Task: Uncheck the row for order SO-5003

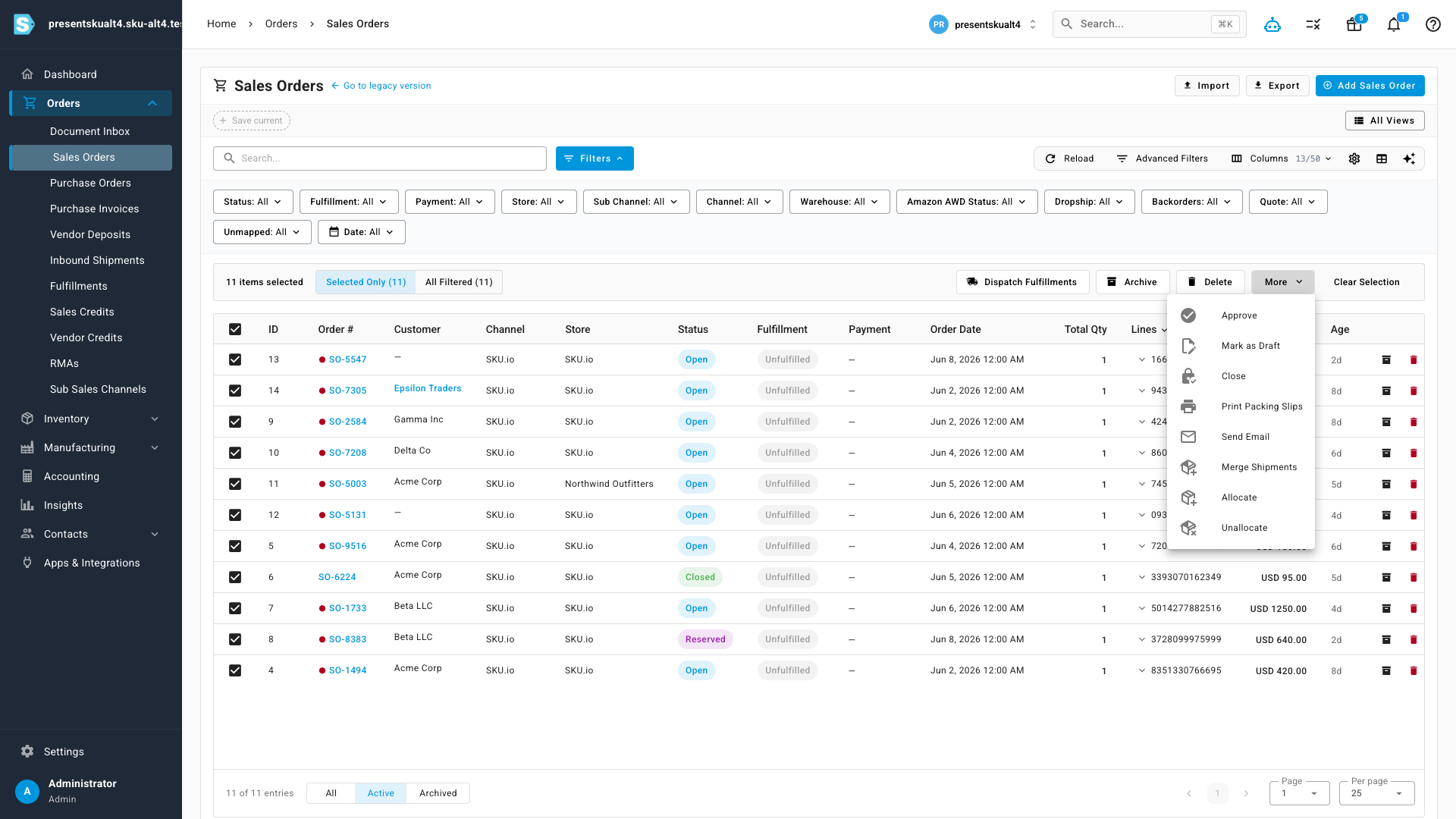Action: 235,484
